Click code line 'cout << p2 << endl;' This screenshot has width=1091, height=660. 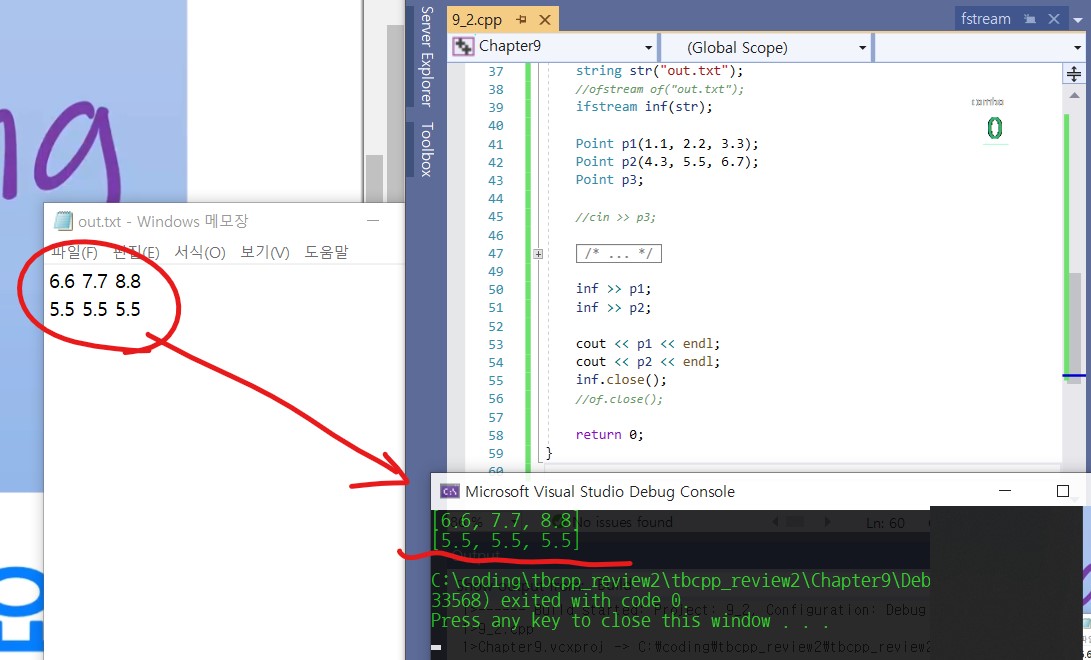click(648, 362)
